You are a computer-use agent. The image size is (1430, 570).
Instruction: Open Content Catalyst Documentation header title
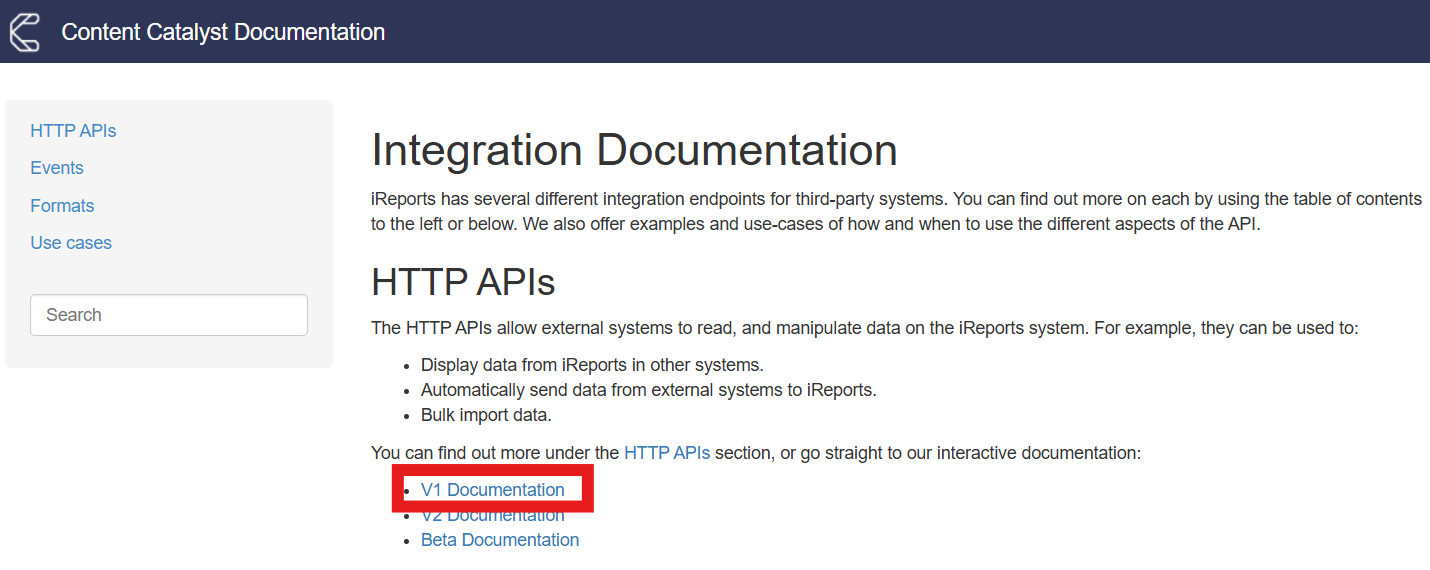[x=223, y=32]
